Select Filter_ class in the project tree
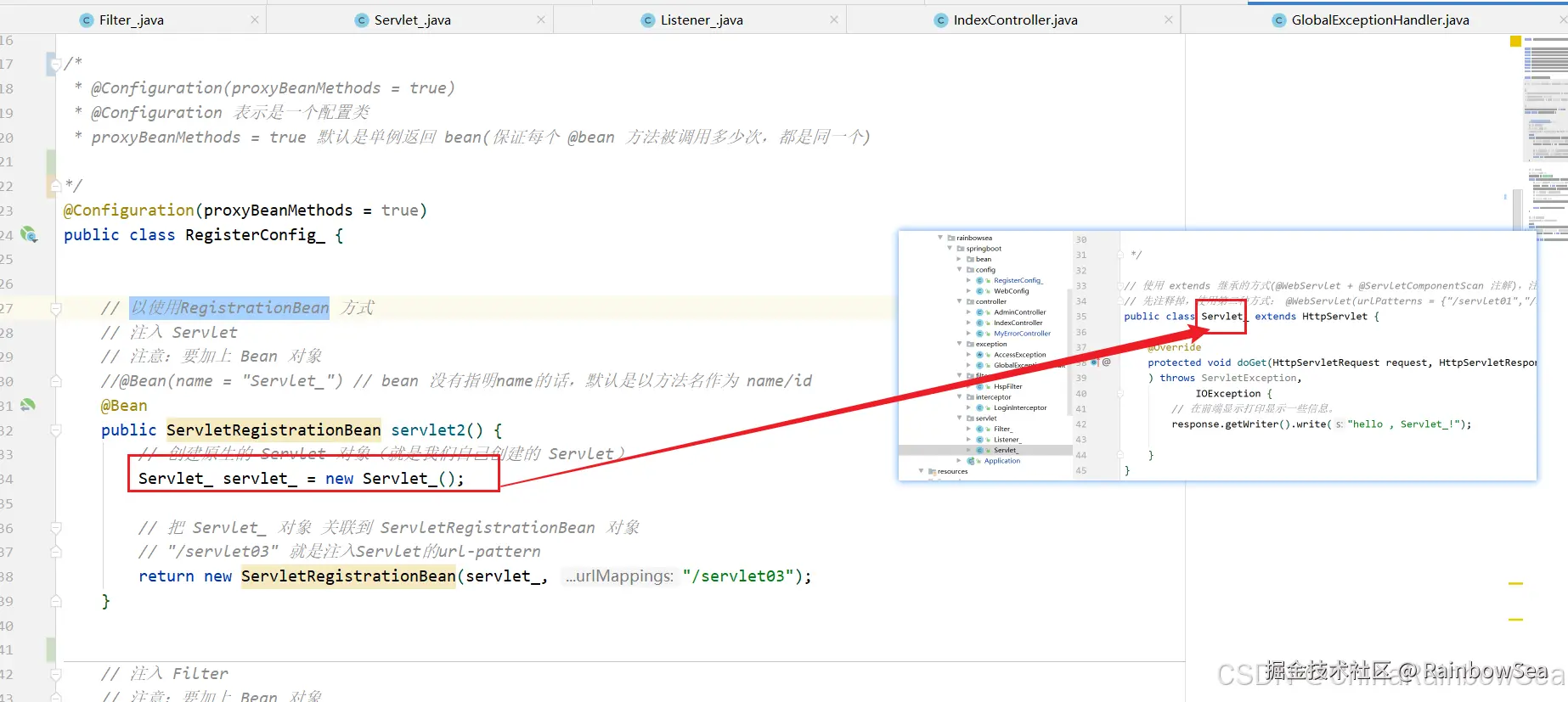1568x702 pixels. 1002,429
